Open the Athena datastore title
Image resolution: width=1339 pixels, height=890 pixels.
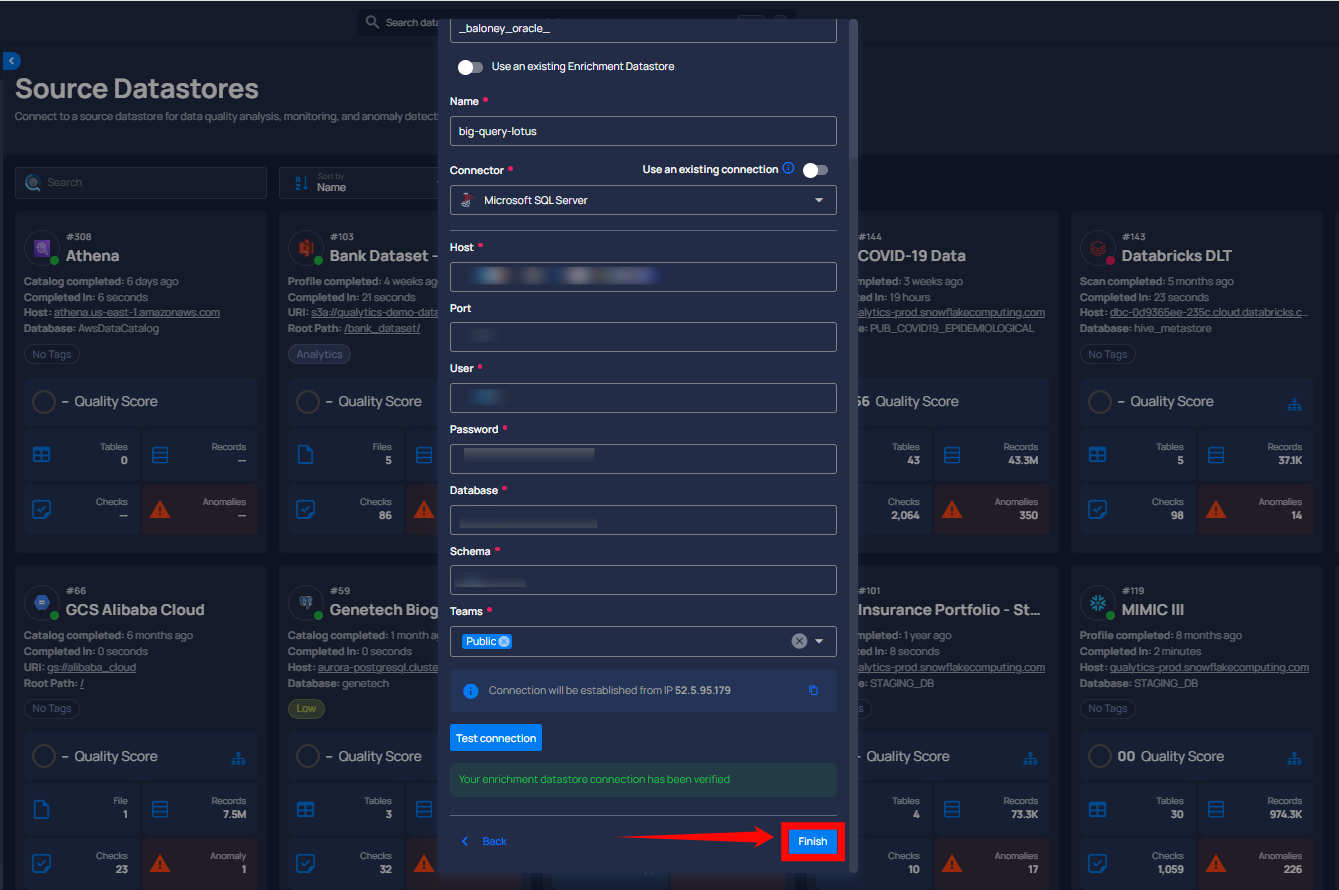[93, 256]
